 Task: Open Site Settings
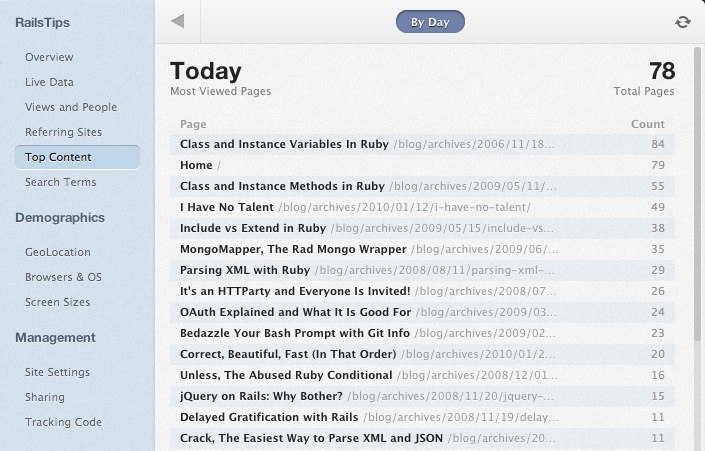[x=57, y=372]
